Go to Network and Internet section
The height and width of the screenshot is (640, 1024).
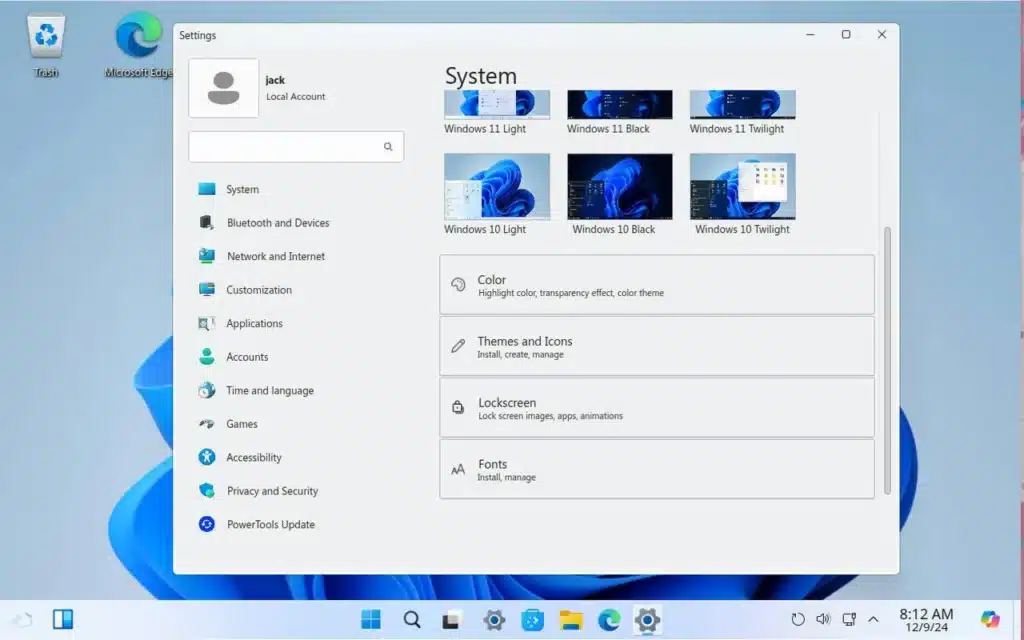coord(276,256)
